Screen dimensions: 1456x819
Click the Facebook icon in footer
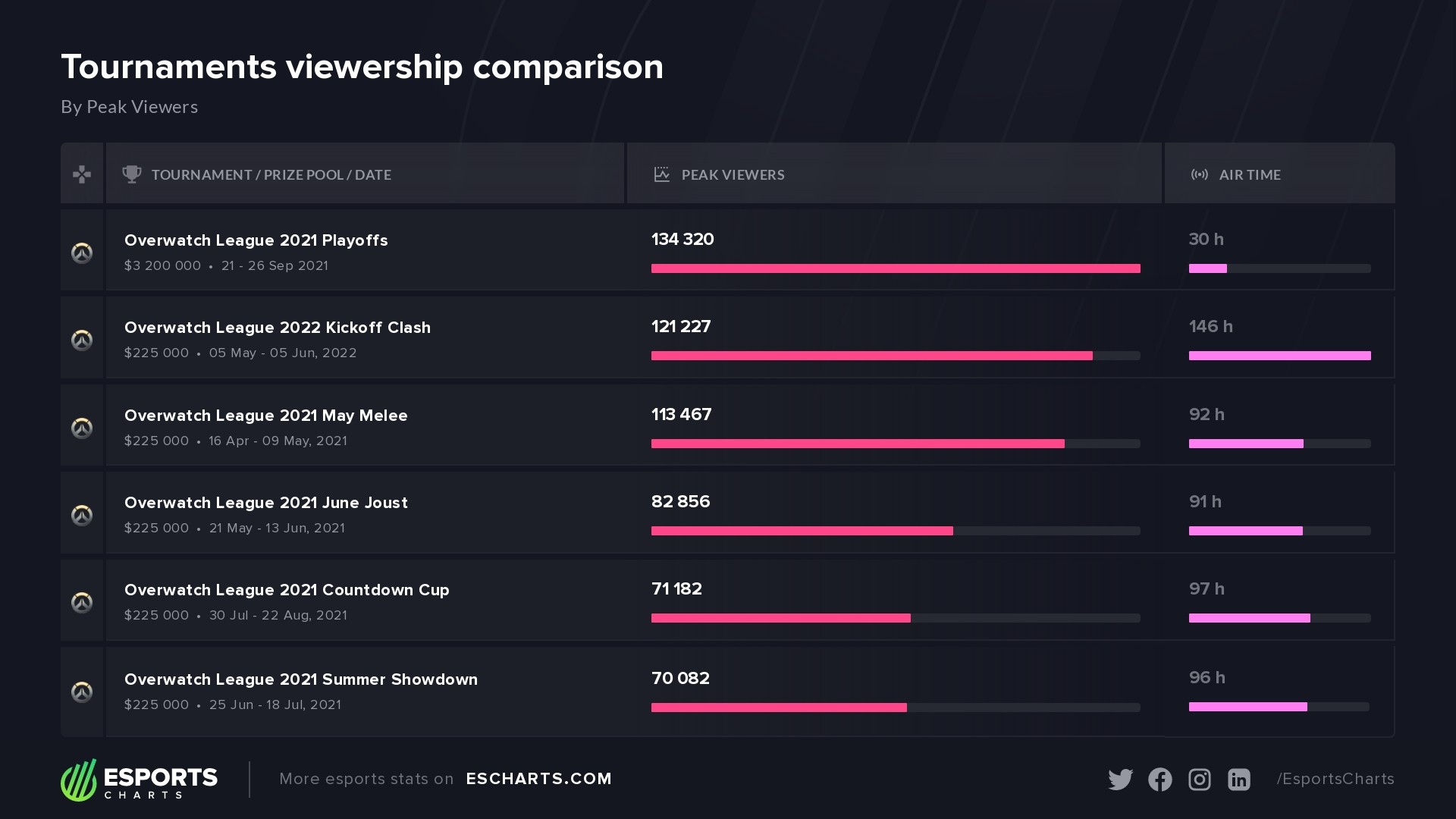click(1159, 780)
